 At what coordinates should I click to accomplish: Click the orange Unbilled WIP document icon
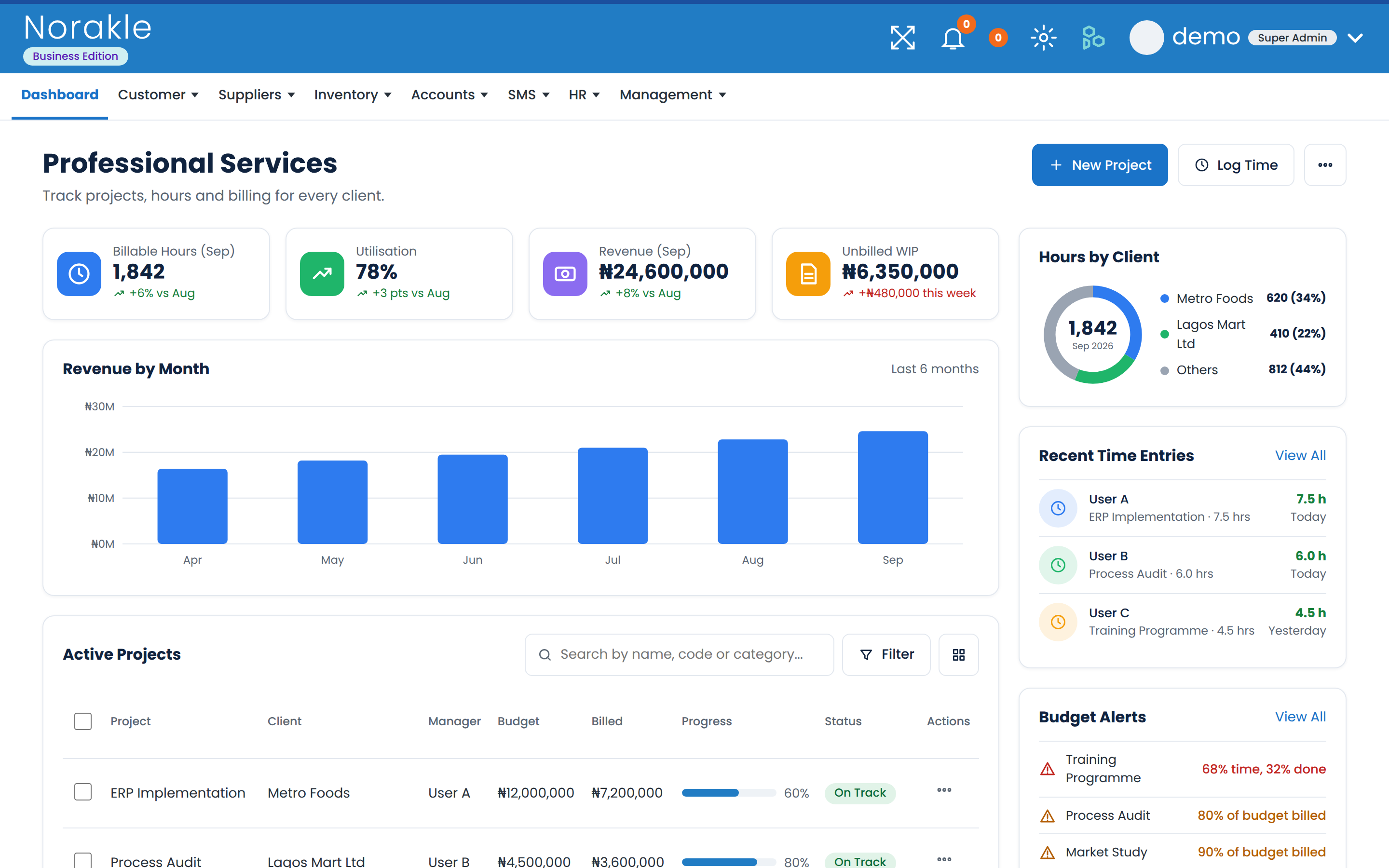(808, 274)
